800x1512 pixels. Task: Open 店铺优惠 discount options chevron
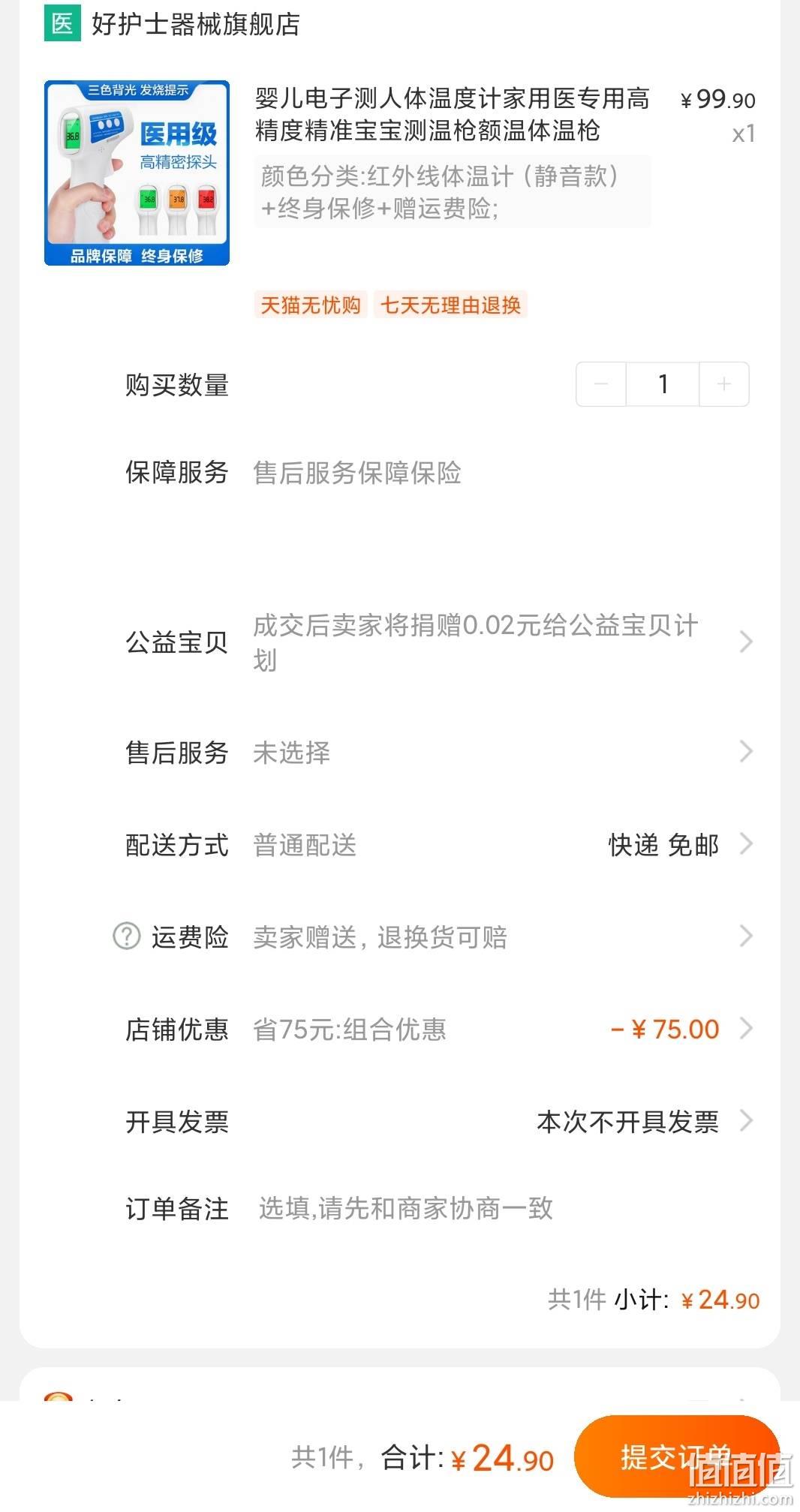click(746, 1028)
